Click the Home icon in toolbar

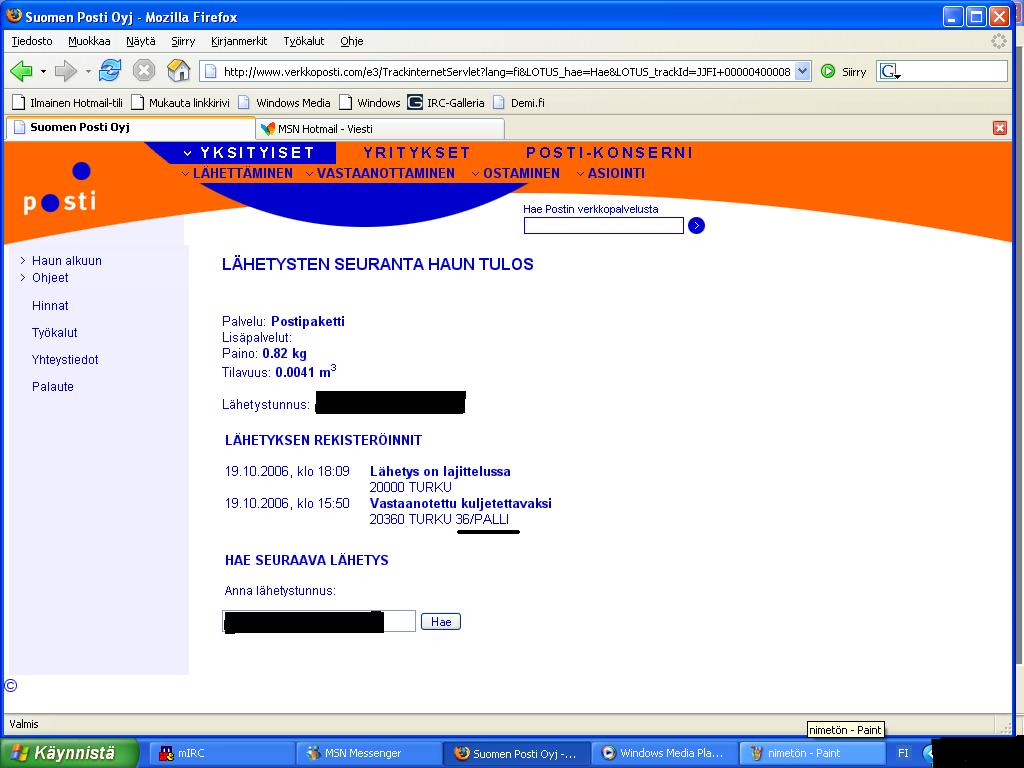(179, 71)
